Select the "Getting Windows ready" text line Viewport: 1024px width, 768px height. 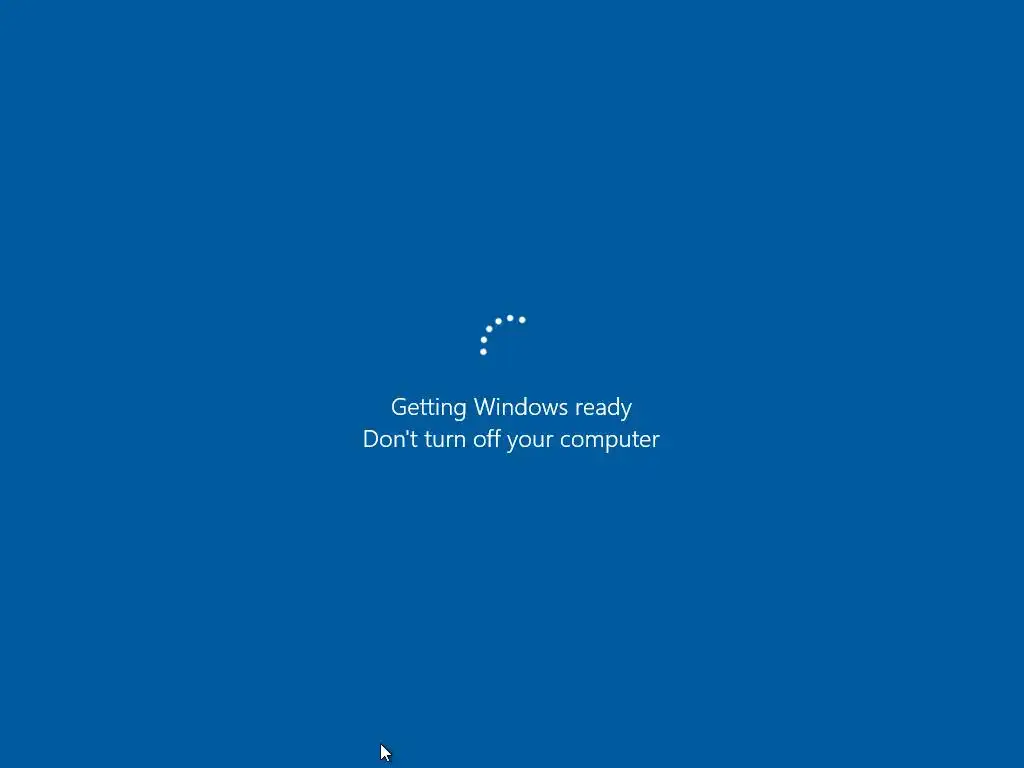(x=511, y=408)
